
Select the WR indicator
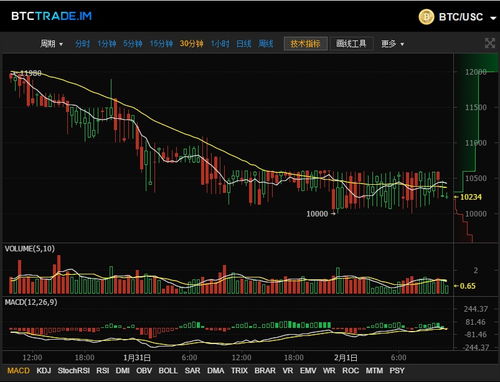coord(329,371)
